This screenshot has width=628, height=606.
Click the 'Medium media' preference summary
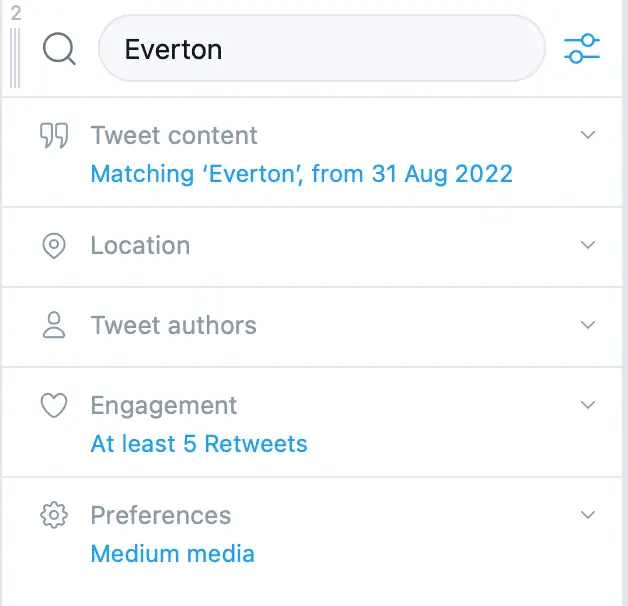click(172, 553)
